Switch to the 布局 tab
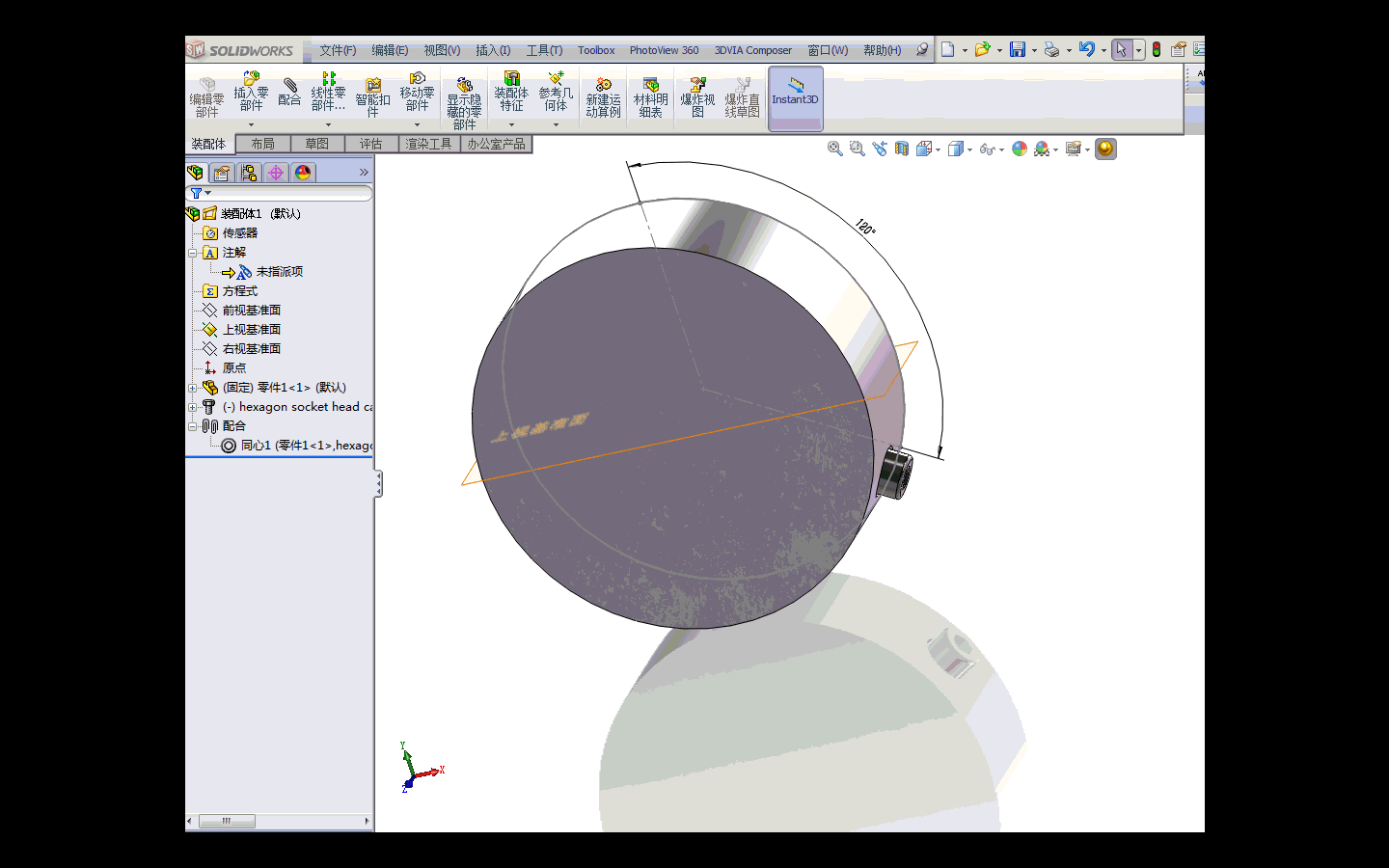The width and height of the screenshot is (1389, 868). point(262,144)
